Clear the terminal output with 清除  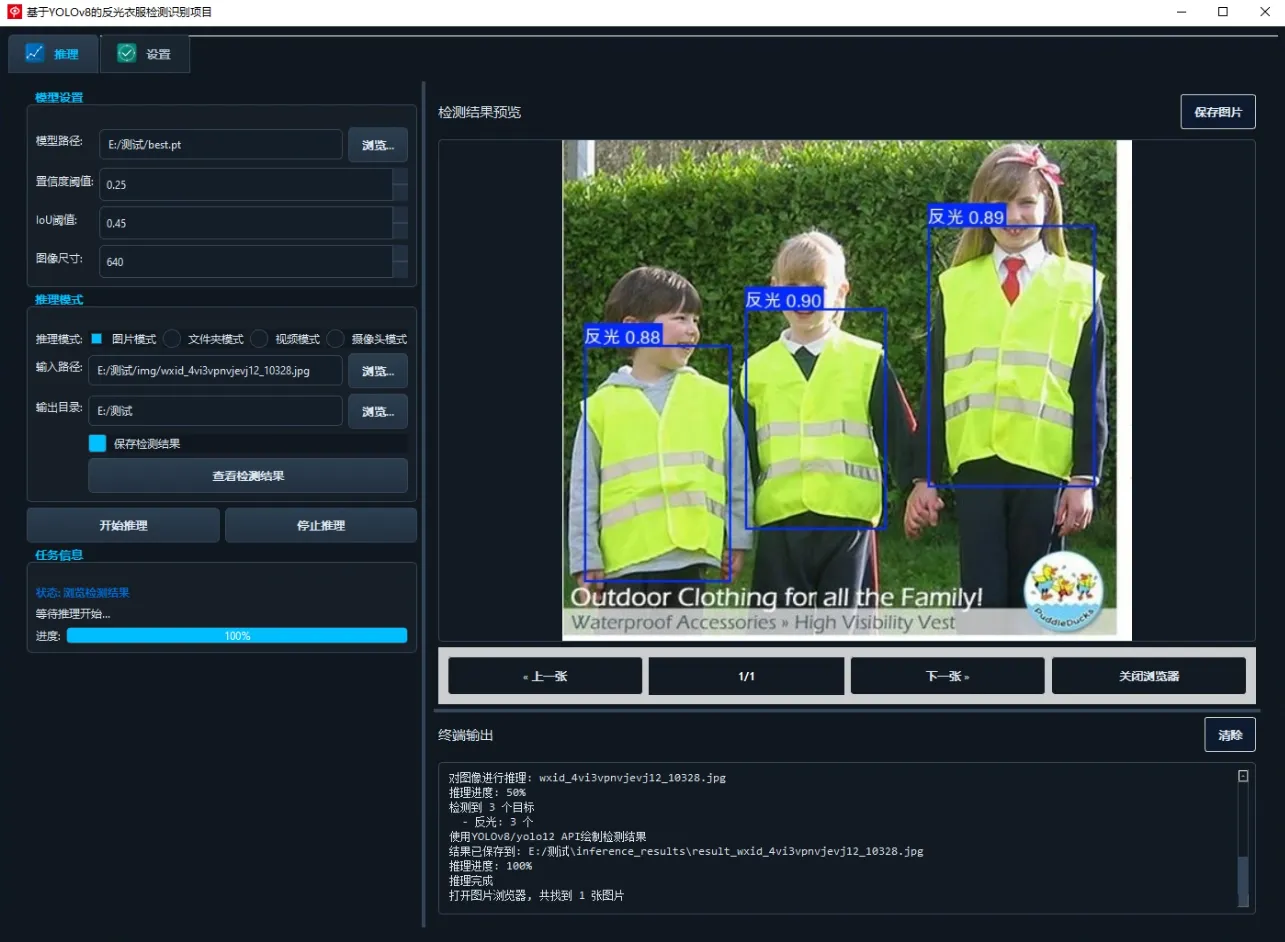coord(1229,735)
